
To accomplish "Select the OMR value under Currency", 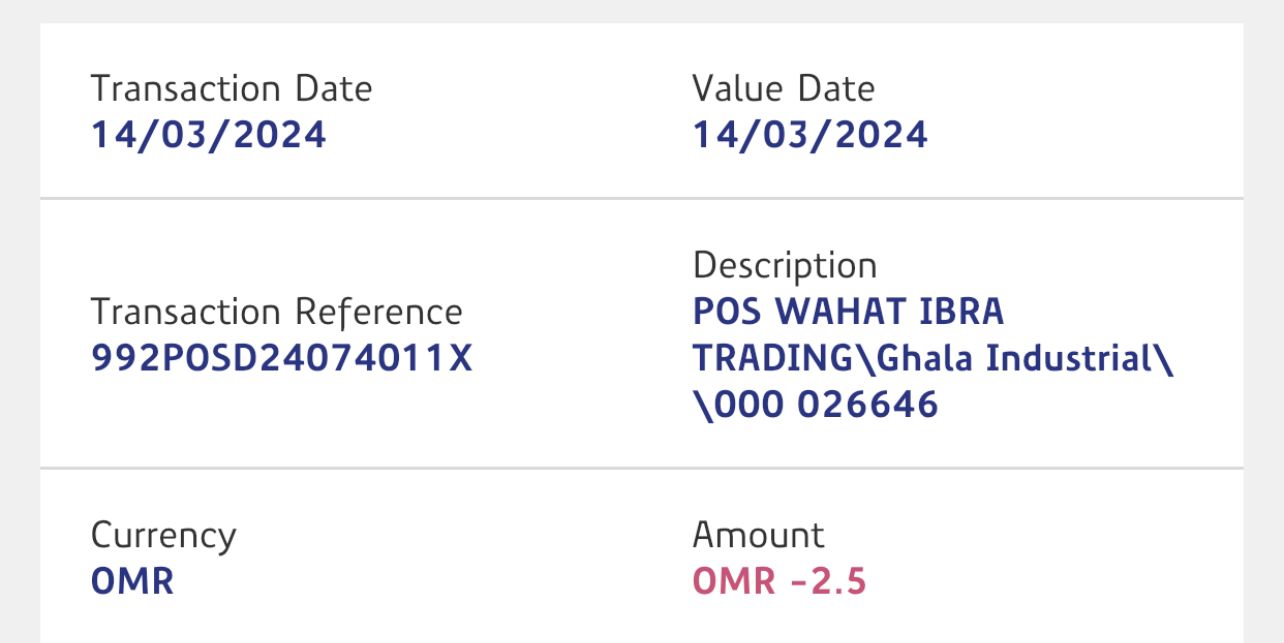I will click(132, 581).
